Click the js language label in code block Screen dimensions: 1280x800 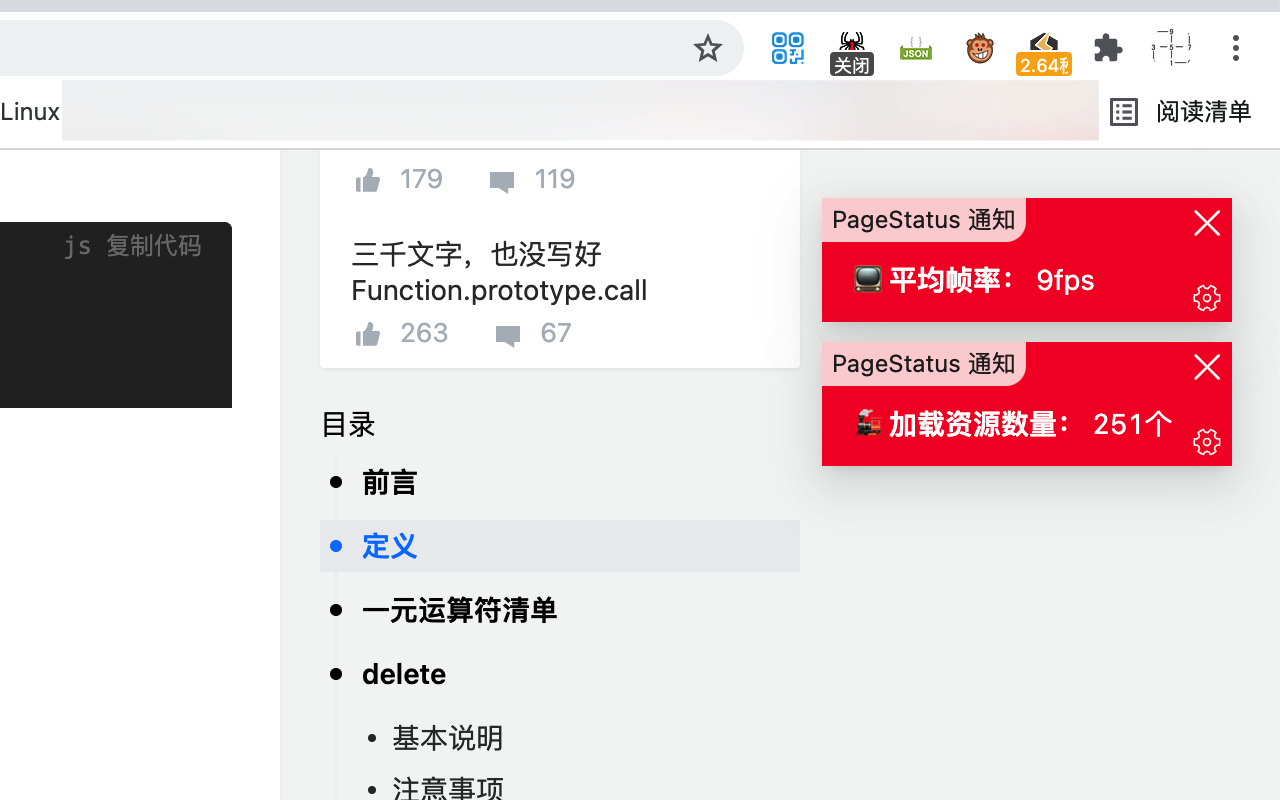tap(78, 246)
